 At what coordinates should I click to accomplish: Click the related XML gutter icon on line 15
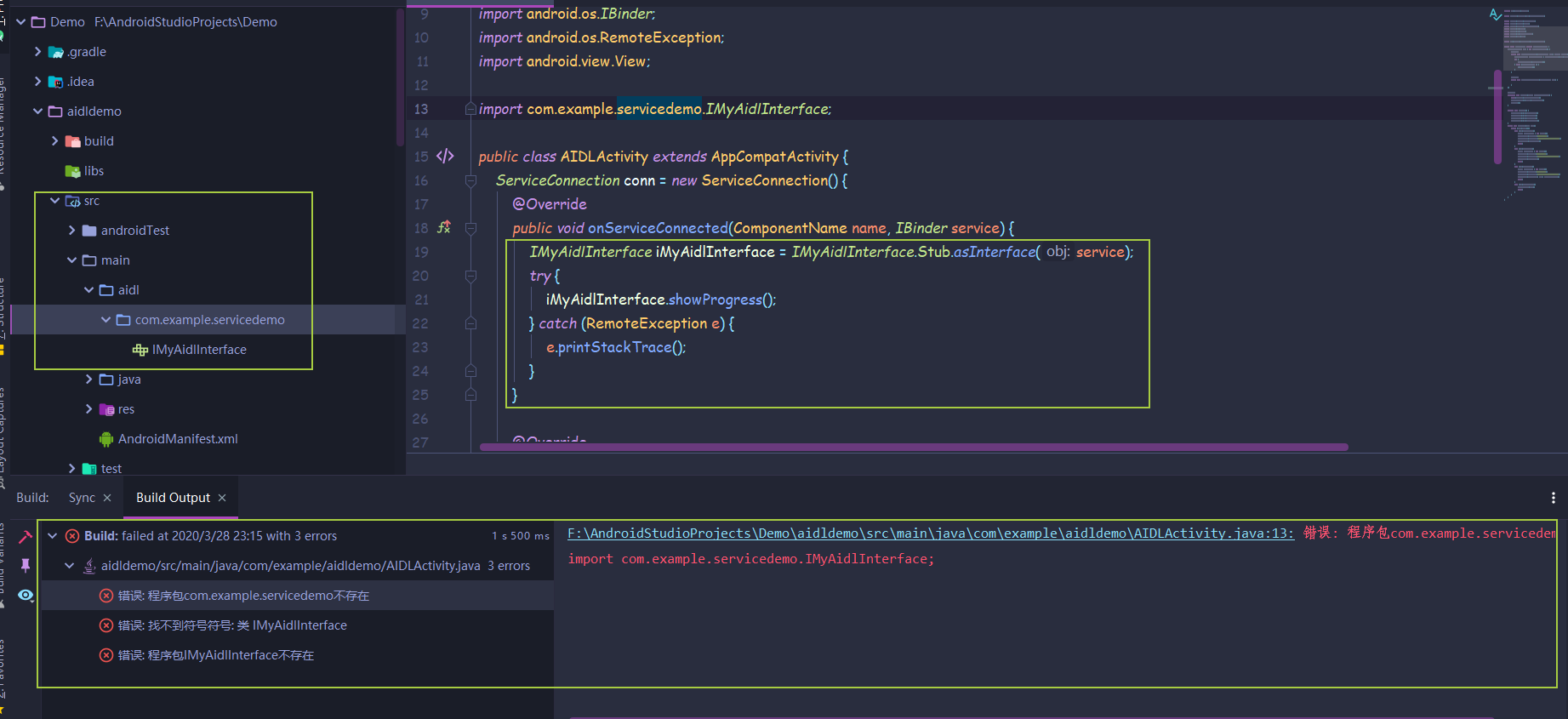pyautogui.click(x=445, y=156)
